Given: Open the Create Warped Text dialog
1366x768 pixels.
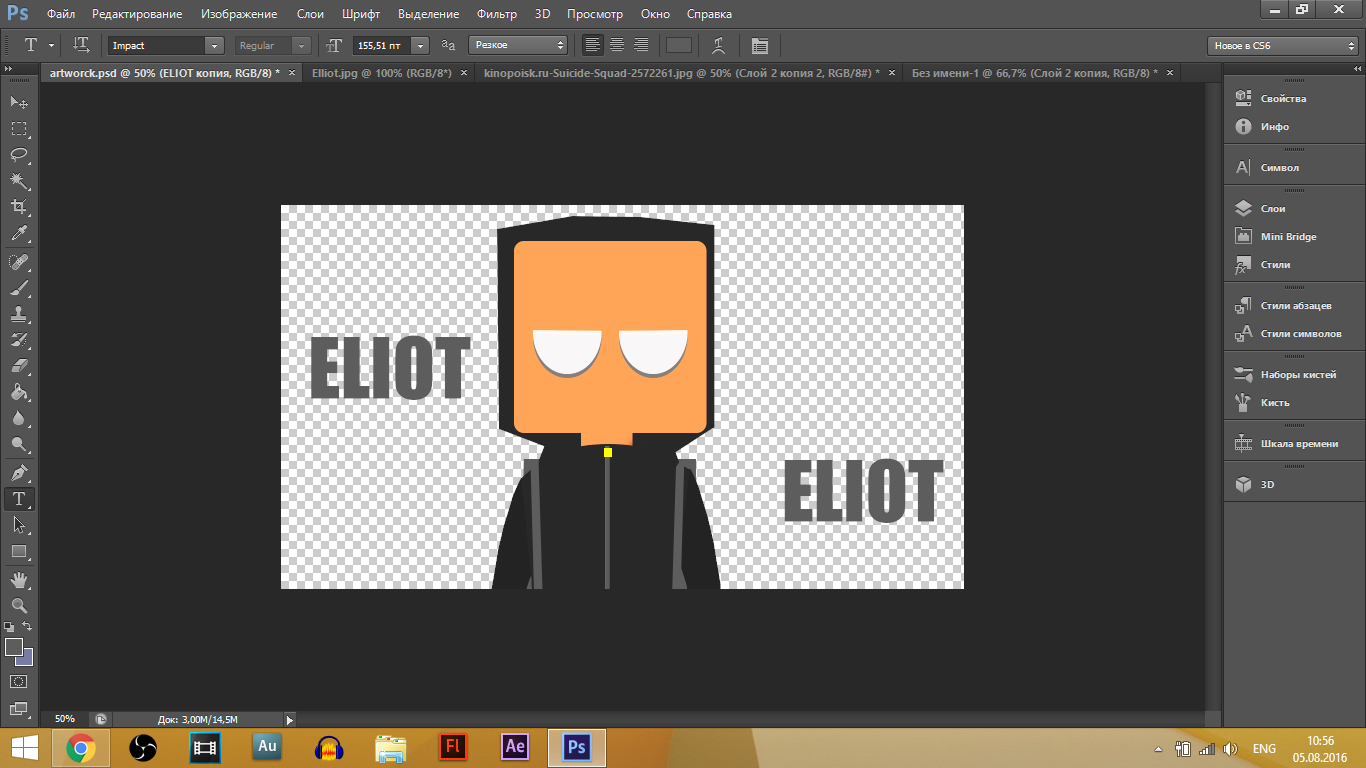Looking at the screenshot, I should click(x=718, y=45).
